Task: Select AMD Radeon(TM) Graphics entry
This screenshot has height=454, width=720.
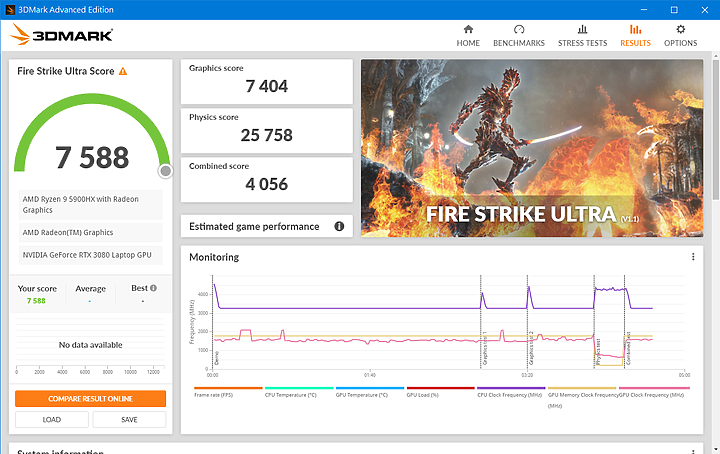Action: 90,232
